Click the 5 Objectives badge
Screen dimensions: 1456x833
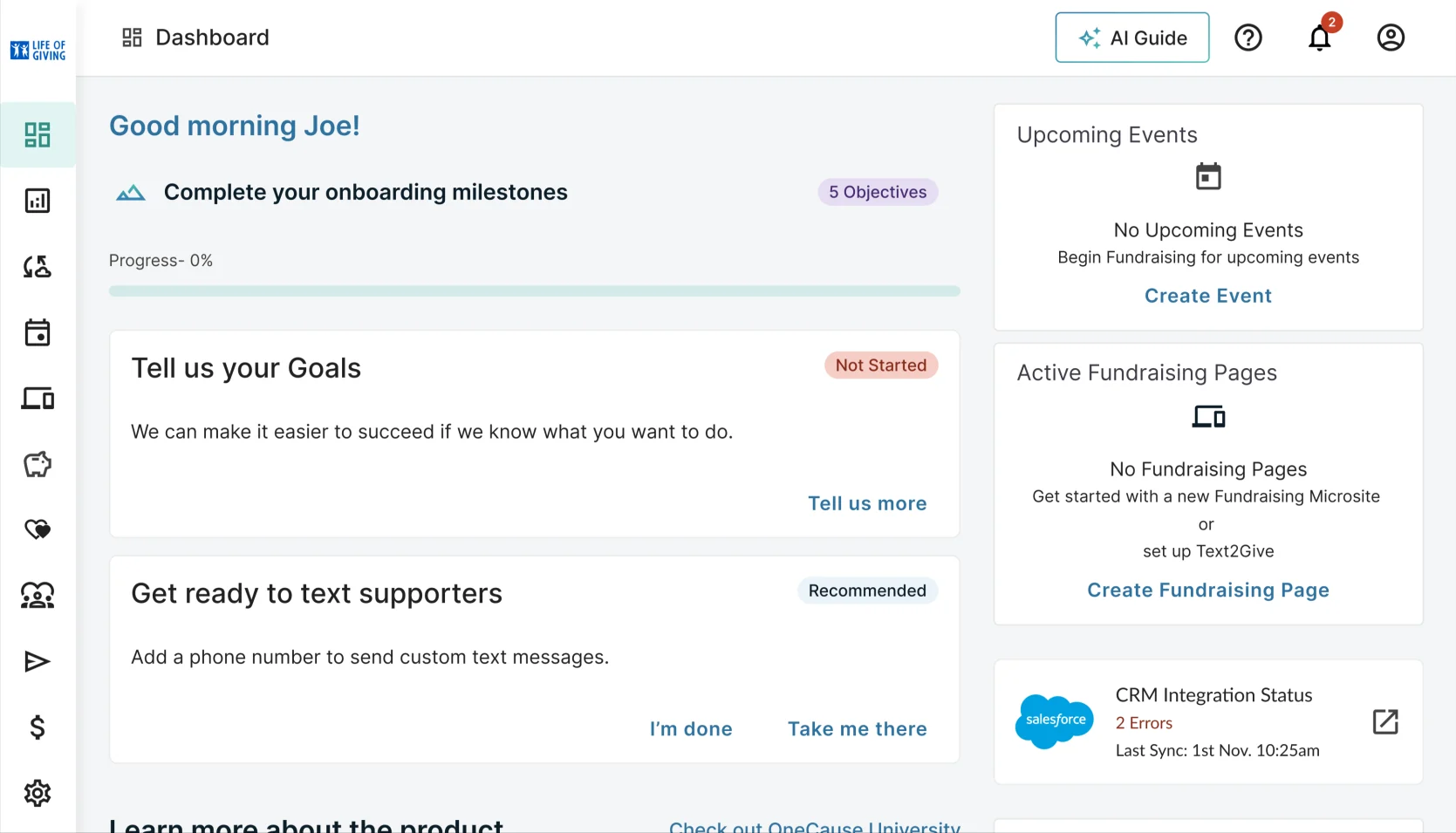(x=878, y=192)
